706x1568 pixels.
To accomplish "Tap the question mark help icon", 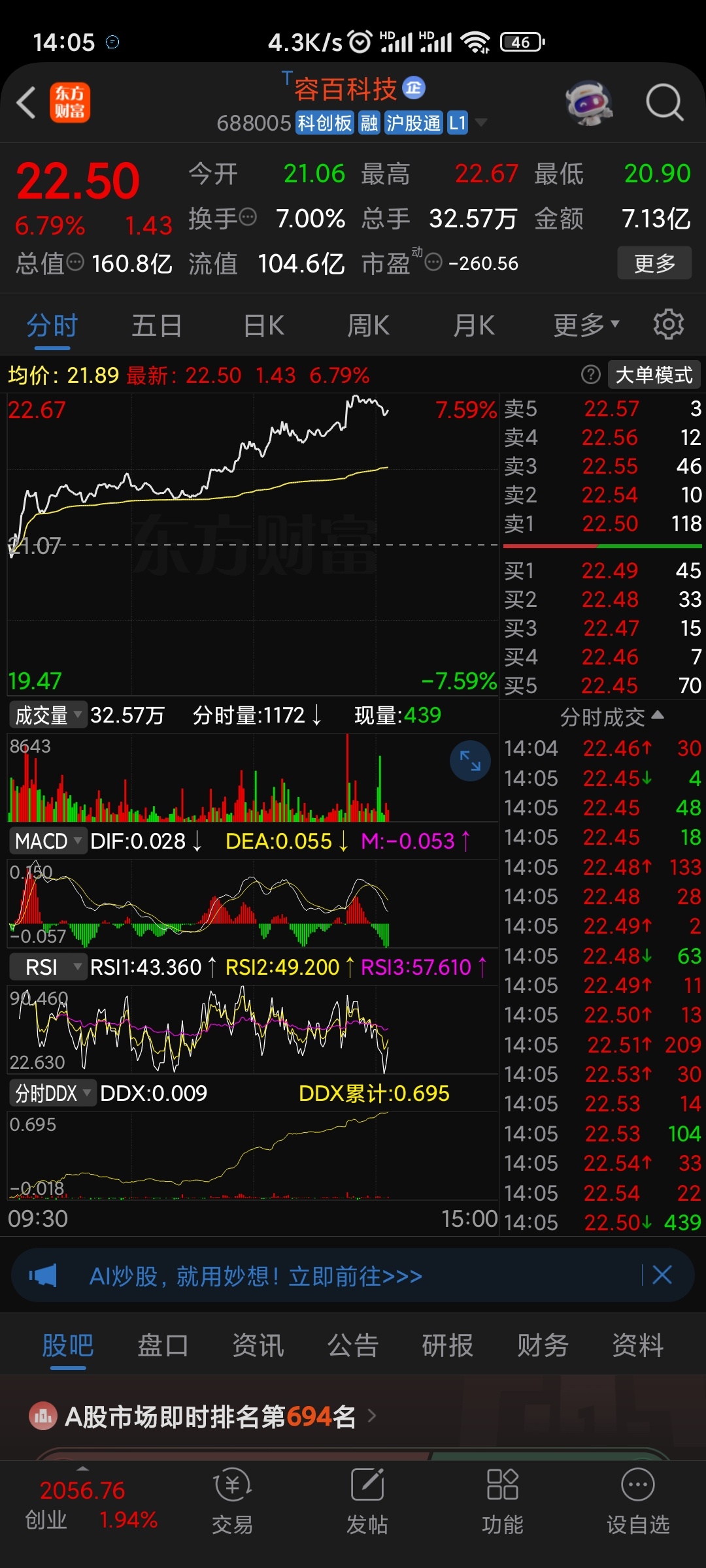I will pyautogui.click(x=590, y=374).
